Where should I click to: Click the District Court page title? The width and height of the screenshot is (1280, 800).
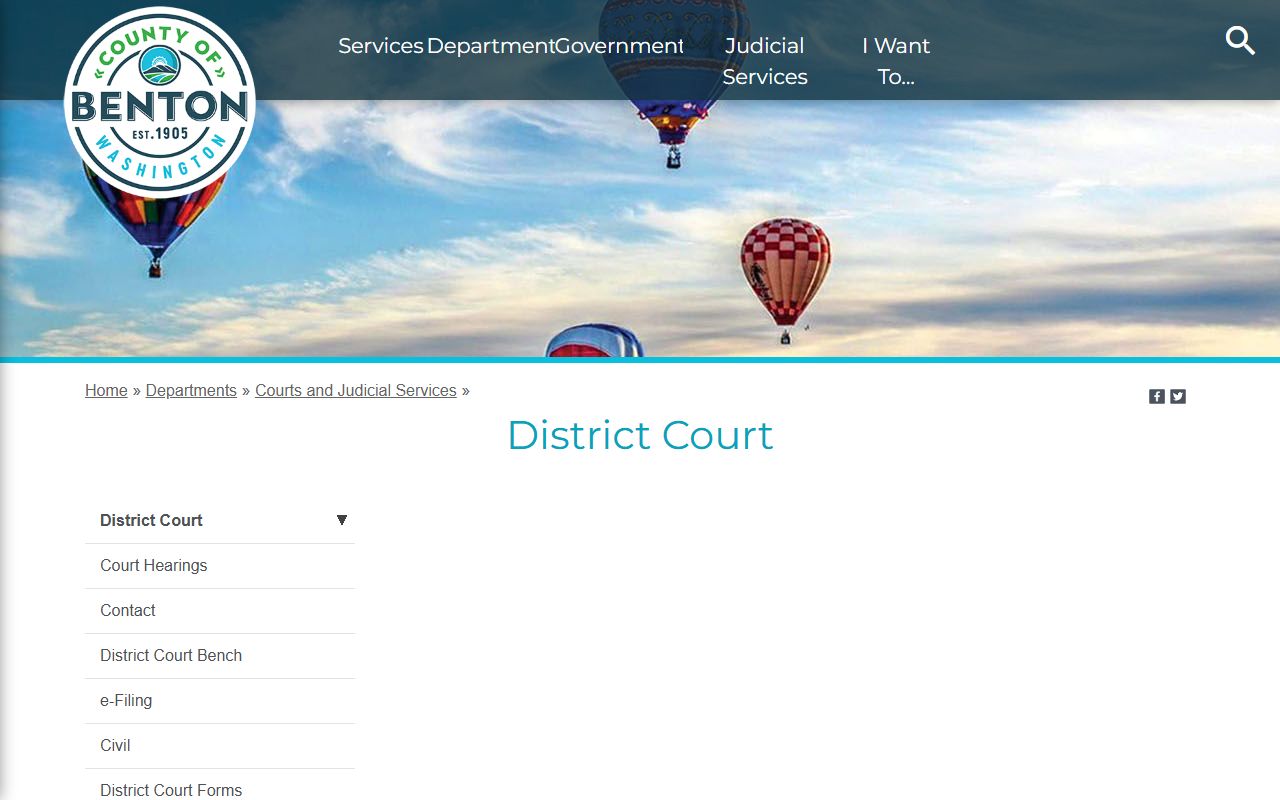(640, 435)
